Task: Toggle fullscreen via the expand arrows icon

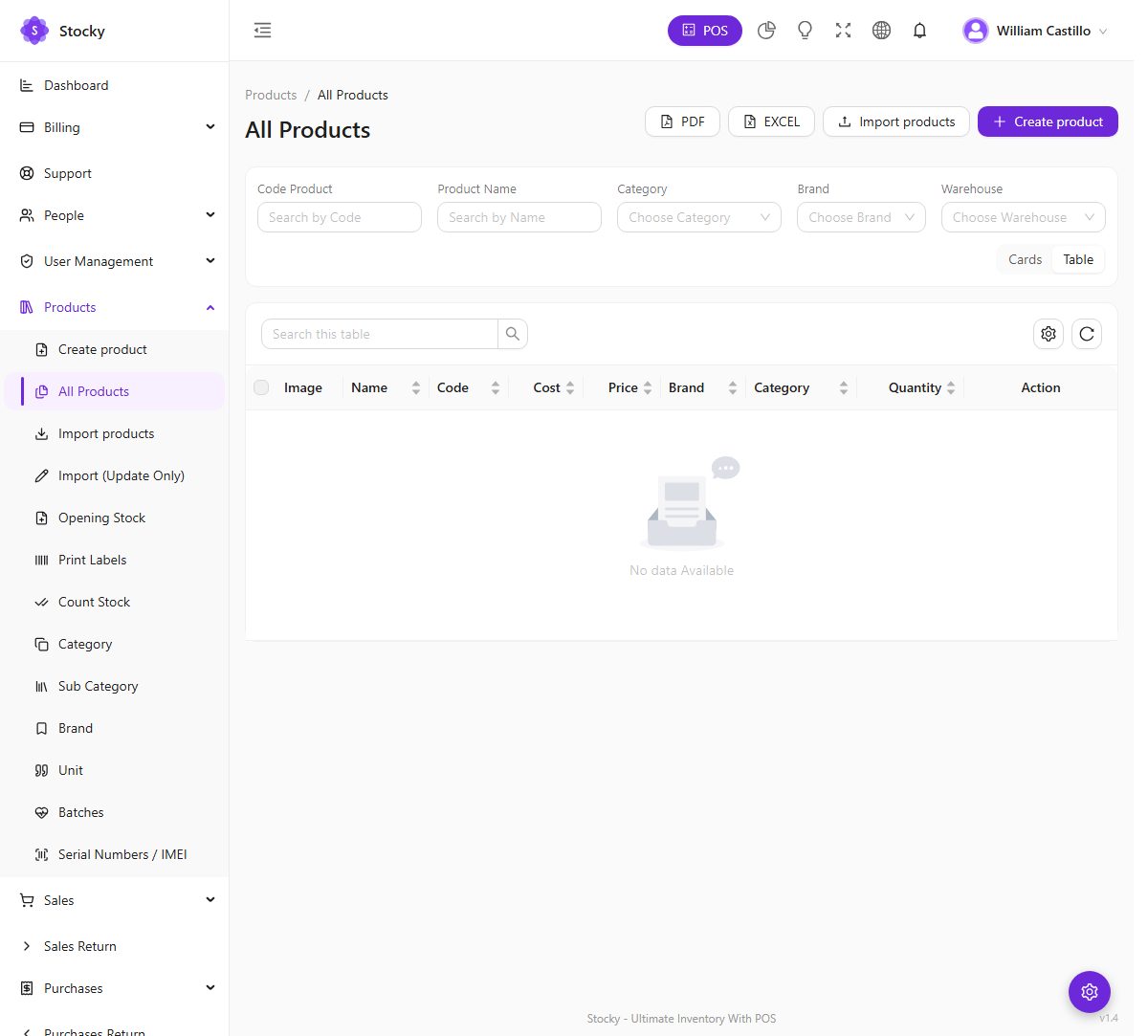Action: 843,31
